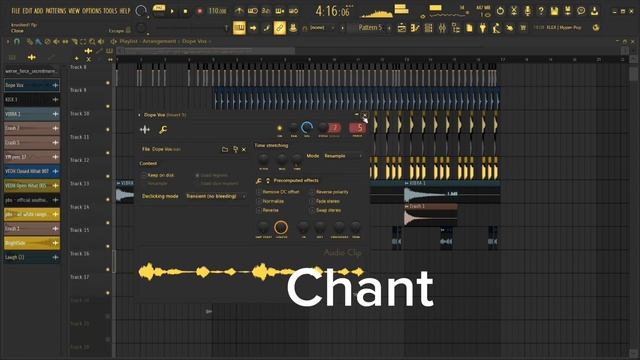This screenshot has height=360, width=640.
Task: Select the playlist zoom tool icon
Action: (x=92, y=41)
